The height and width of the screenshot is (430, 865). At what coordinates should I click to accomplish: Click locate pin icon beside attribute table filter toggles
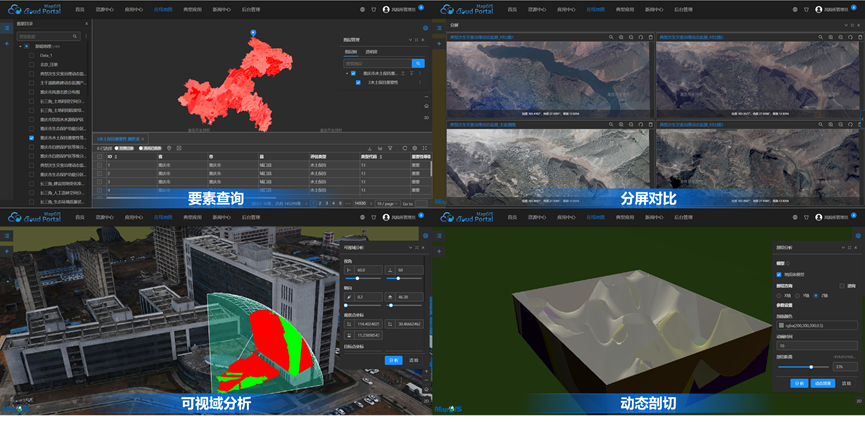(x=169, y=148)
